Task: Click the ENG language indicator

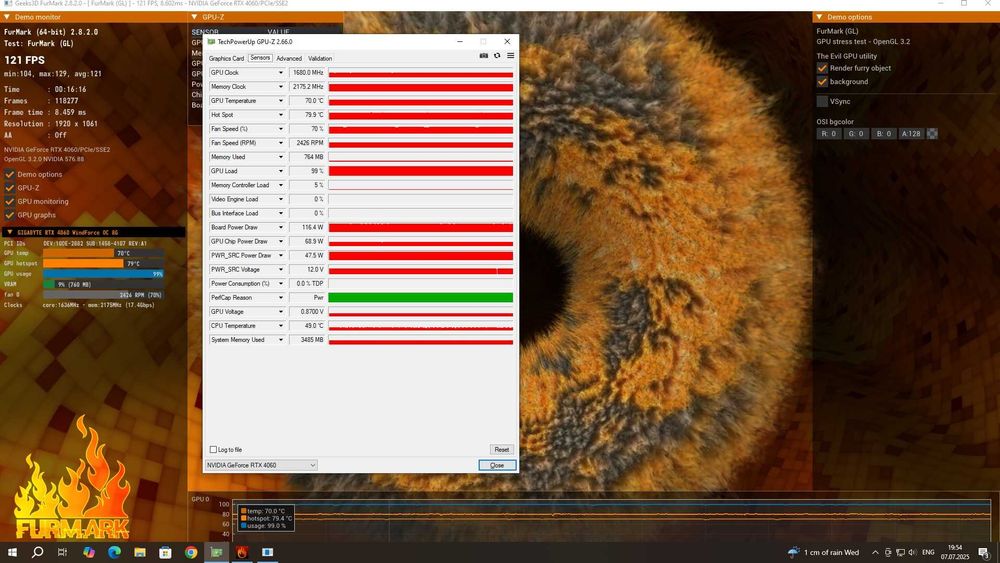Action: point(929,552)
